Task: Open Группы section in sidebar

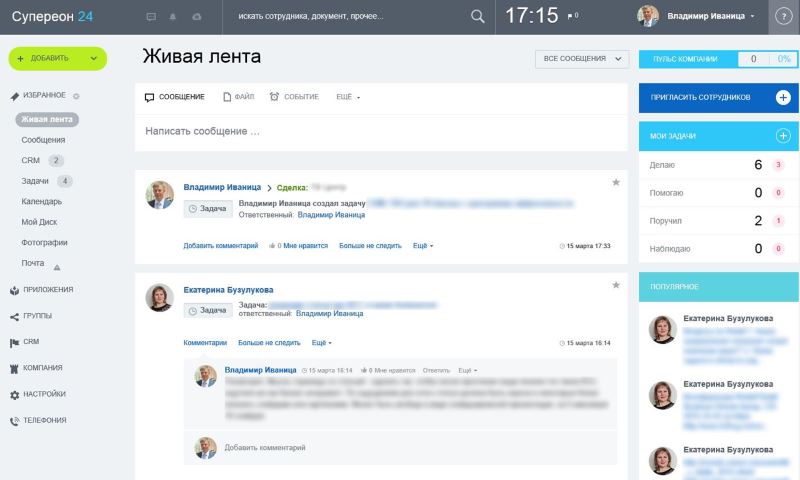Action: (x=31, y=316)
